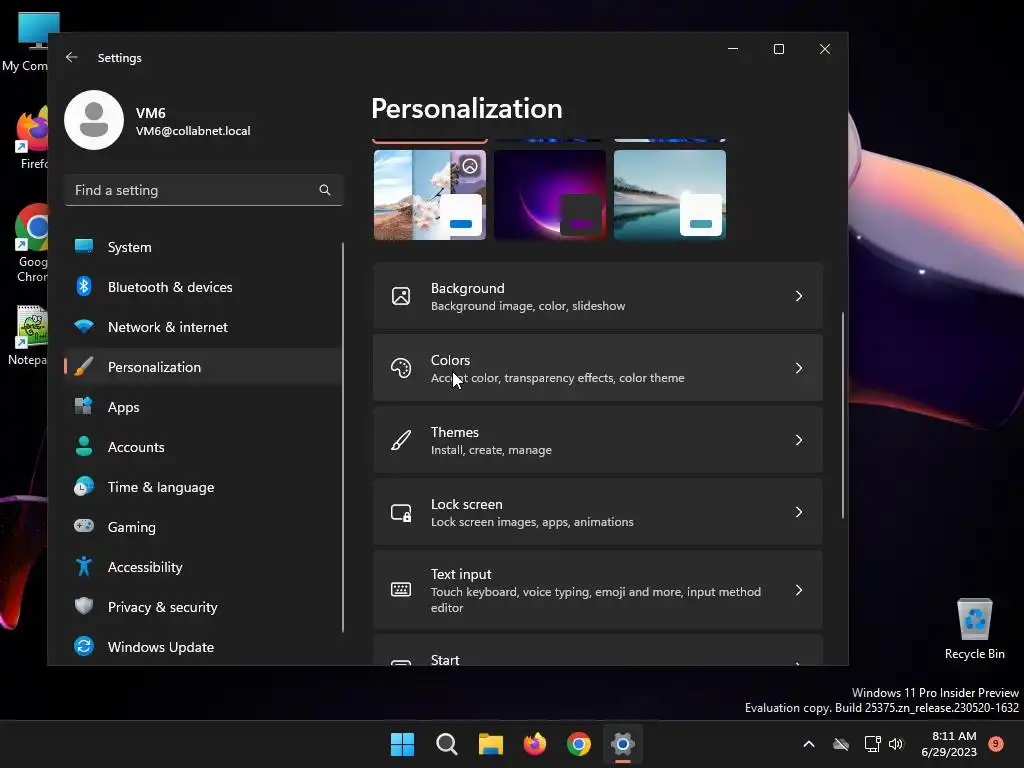
Task: Select the purple glow dark theme thumbnail
Action: (550, 195)
